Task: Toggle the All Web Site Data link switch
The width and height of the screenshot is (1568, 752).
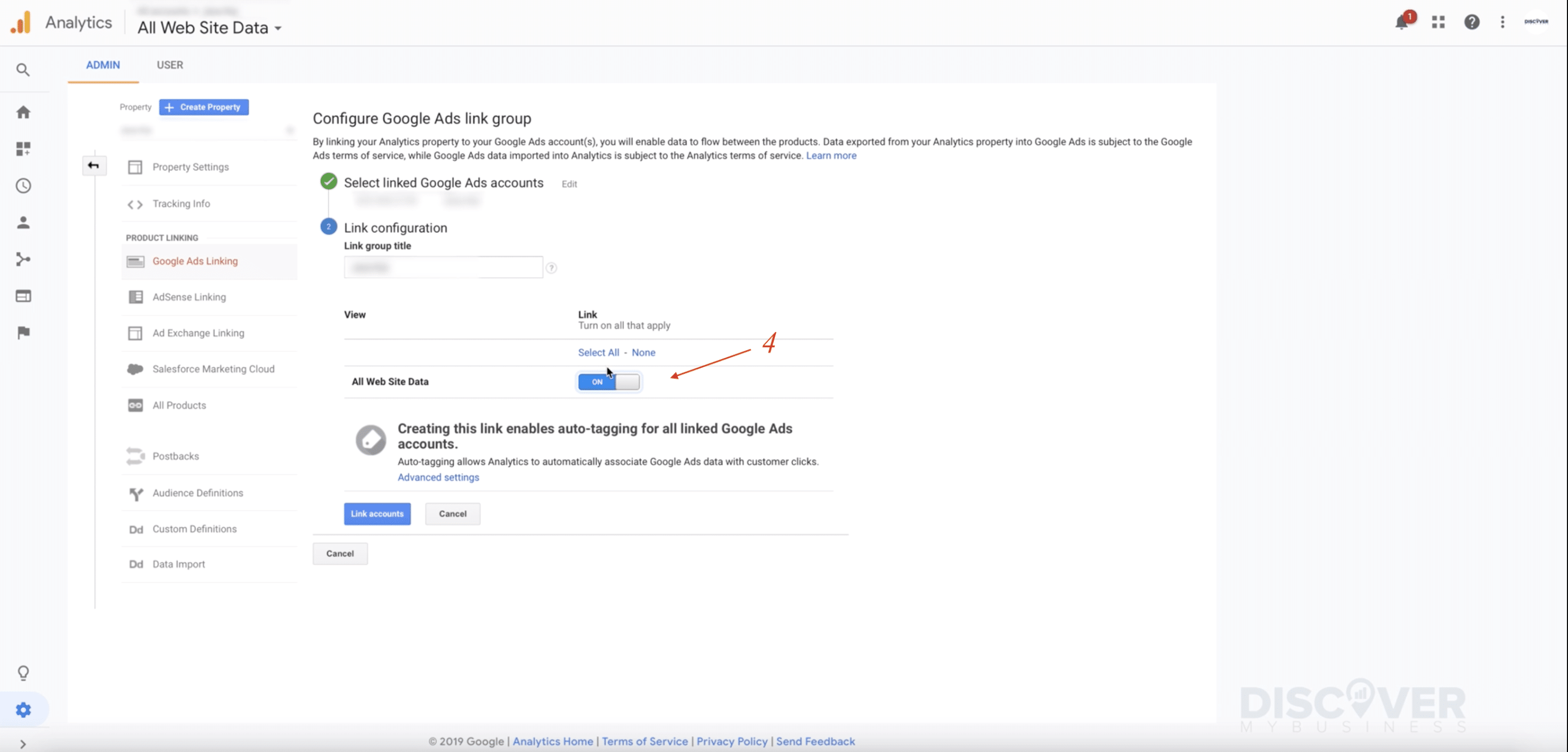Action: (608, 382)
